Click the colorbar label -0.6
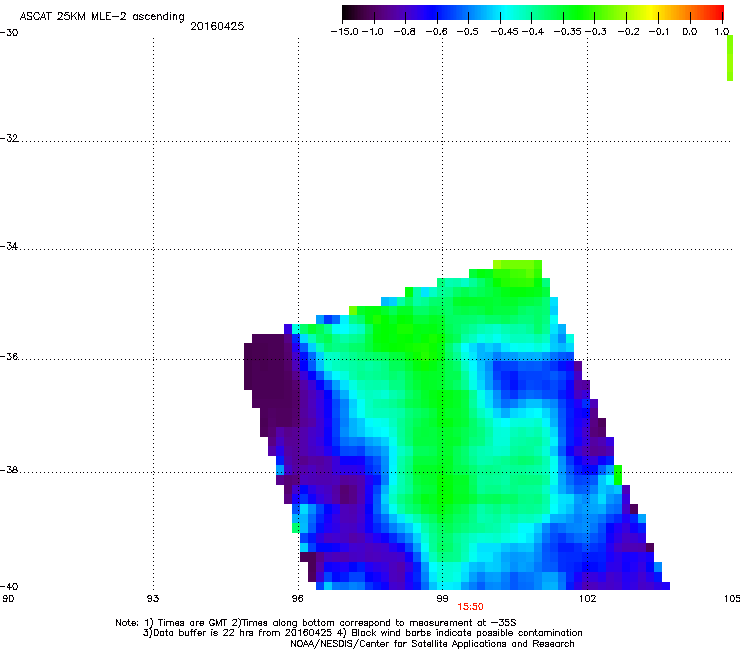 [x=437, y=32]
